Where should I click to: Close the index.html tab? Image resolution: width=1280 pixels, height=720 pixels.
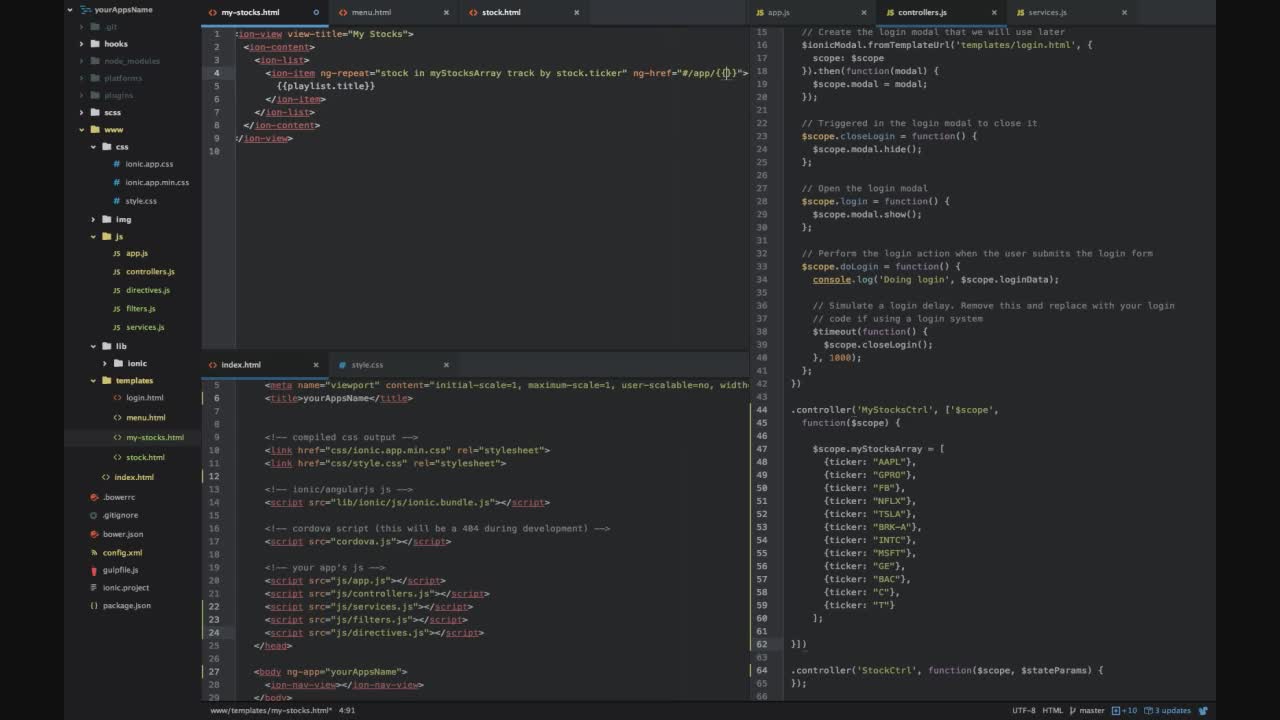316,365
